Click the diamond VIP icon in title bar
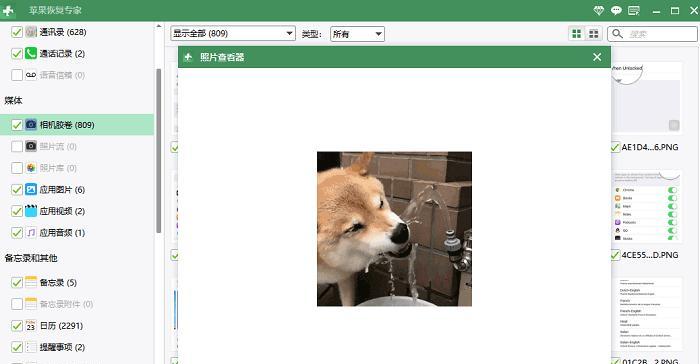This screenshot has height=364, width=700. click(598, 10)
